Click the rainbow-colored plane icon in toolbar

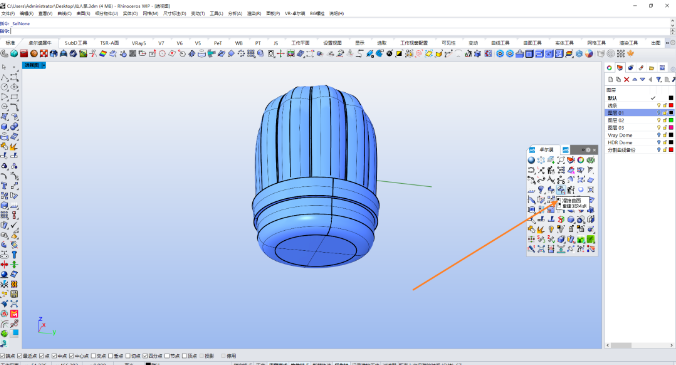103,53
